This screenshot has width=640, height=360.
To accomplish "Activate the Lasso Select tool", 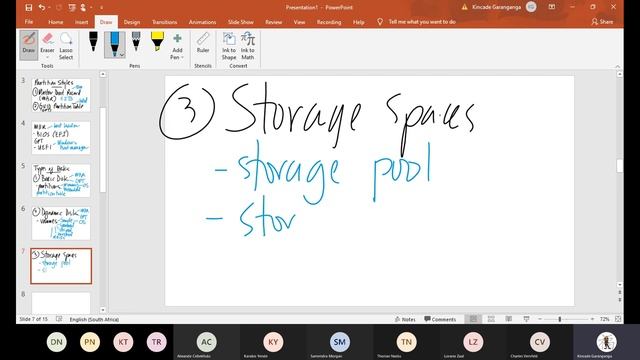I will pyautogui.click(x=66, y=46).
